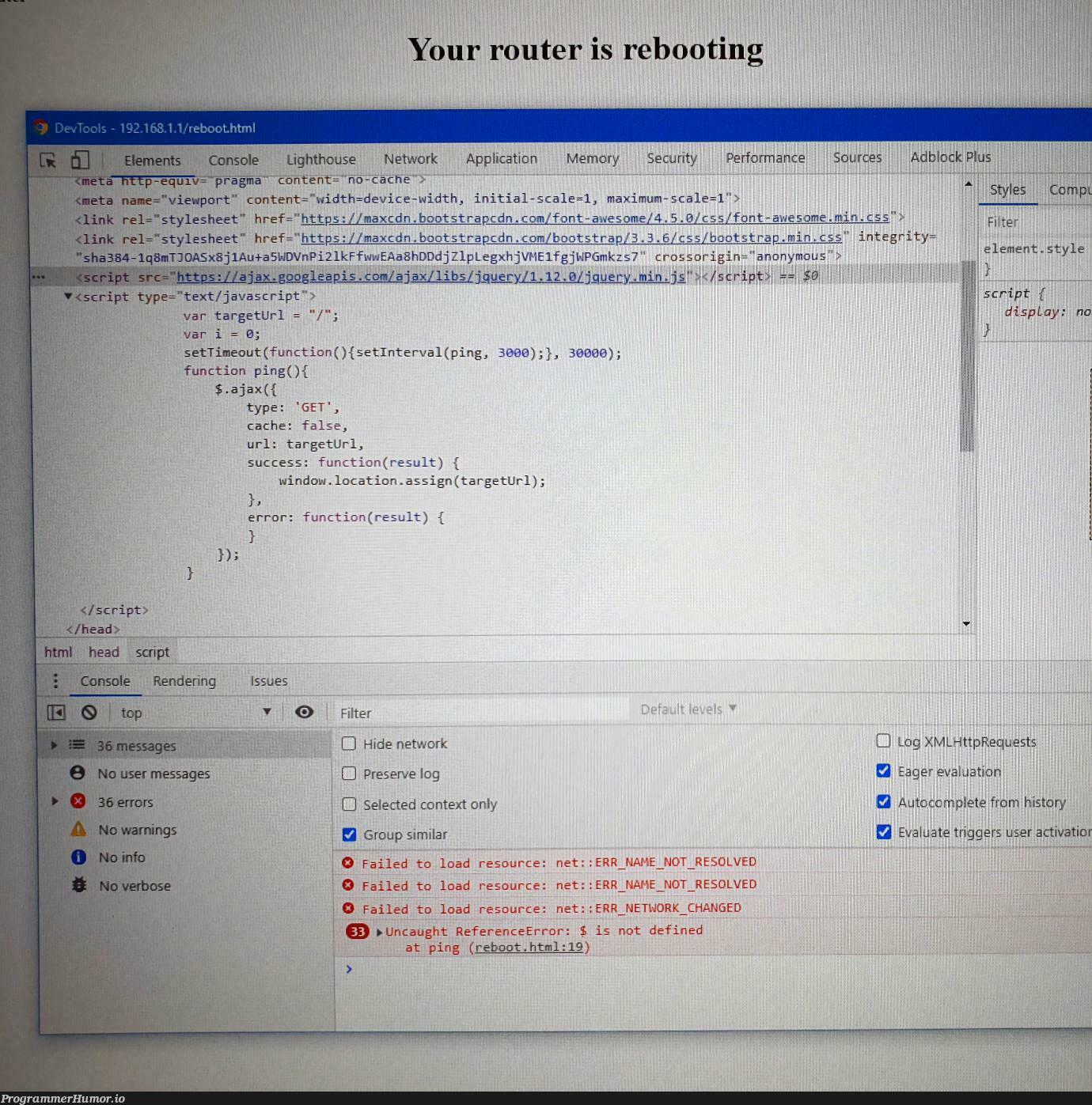Focus the console prompt line
Image resolution: width=1092 pixels, height=1105 pixels.
pyautogui.click(x=712, y=970)
